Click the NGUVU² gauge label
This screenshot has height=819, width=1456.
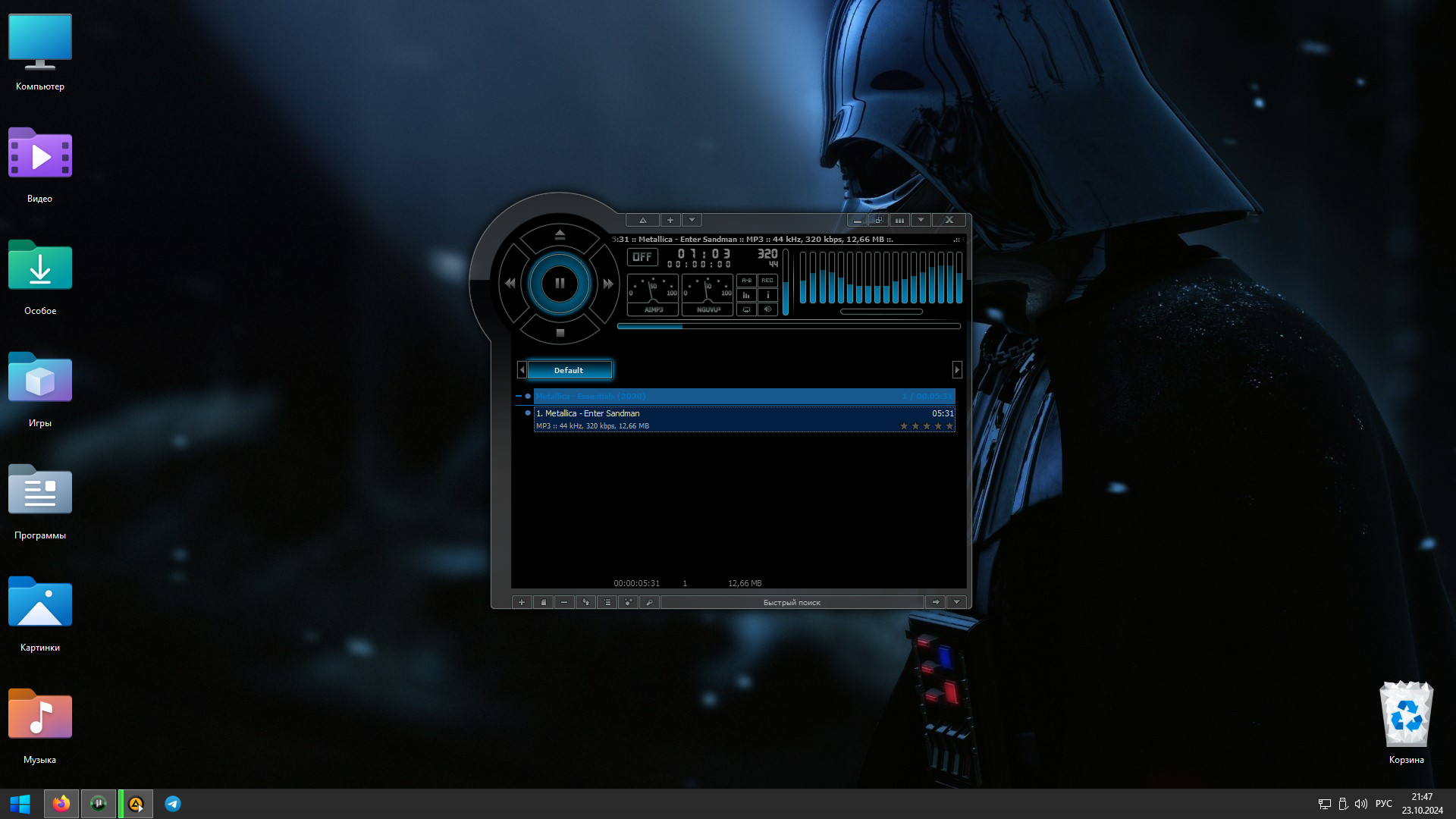click(708, 309)
